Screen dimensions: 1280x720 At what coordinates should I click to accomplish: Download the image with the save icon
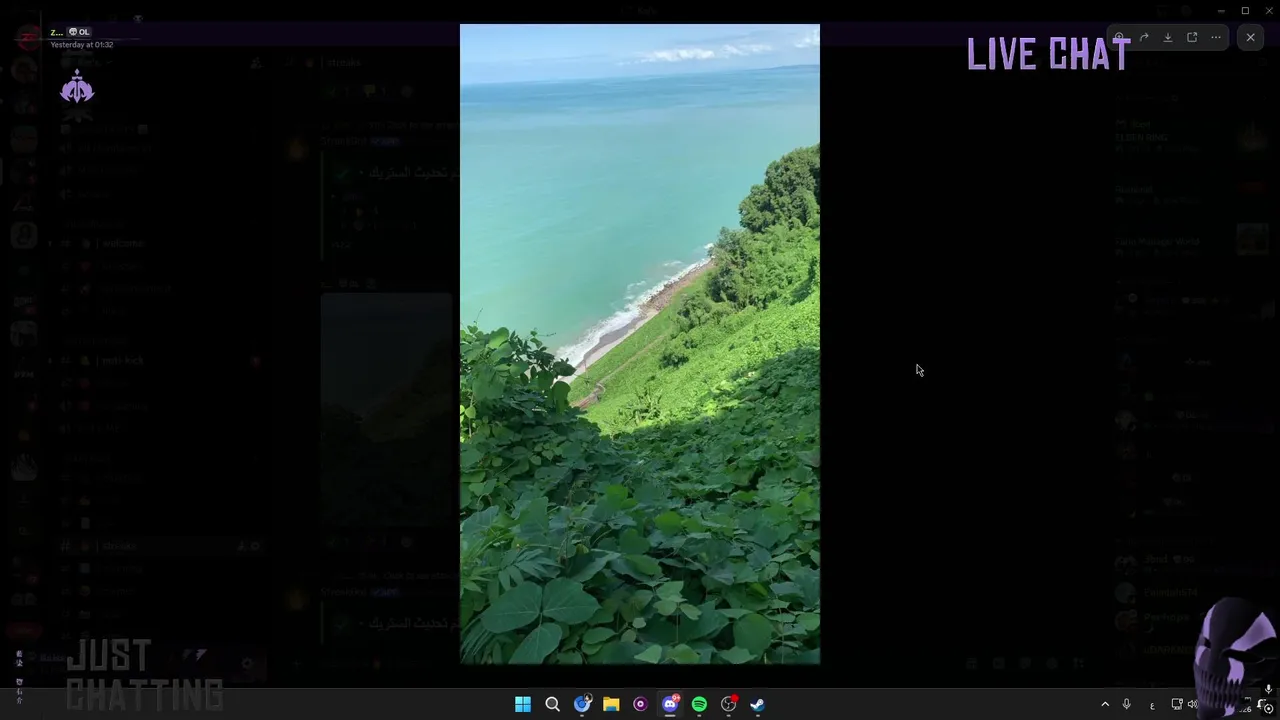(1168, 38)
